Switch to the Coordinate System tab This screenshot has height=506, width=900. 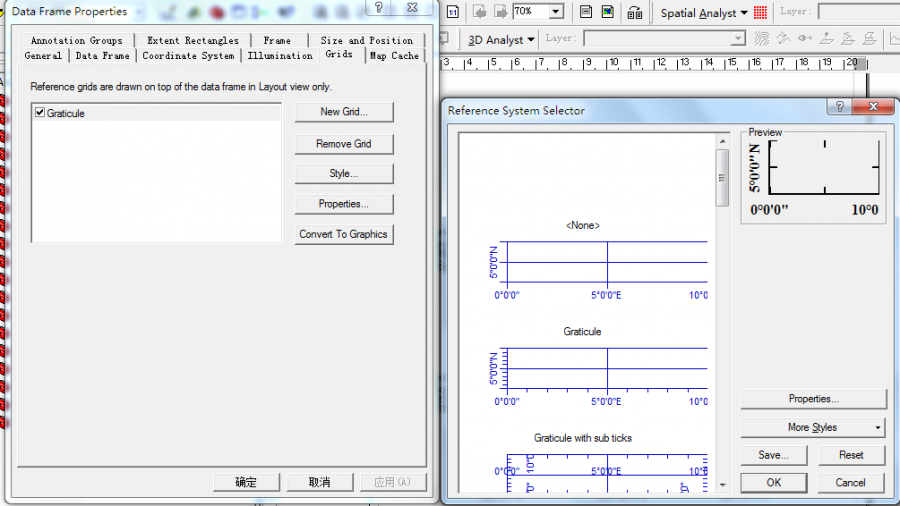[x=188, y=56]
